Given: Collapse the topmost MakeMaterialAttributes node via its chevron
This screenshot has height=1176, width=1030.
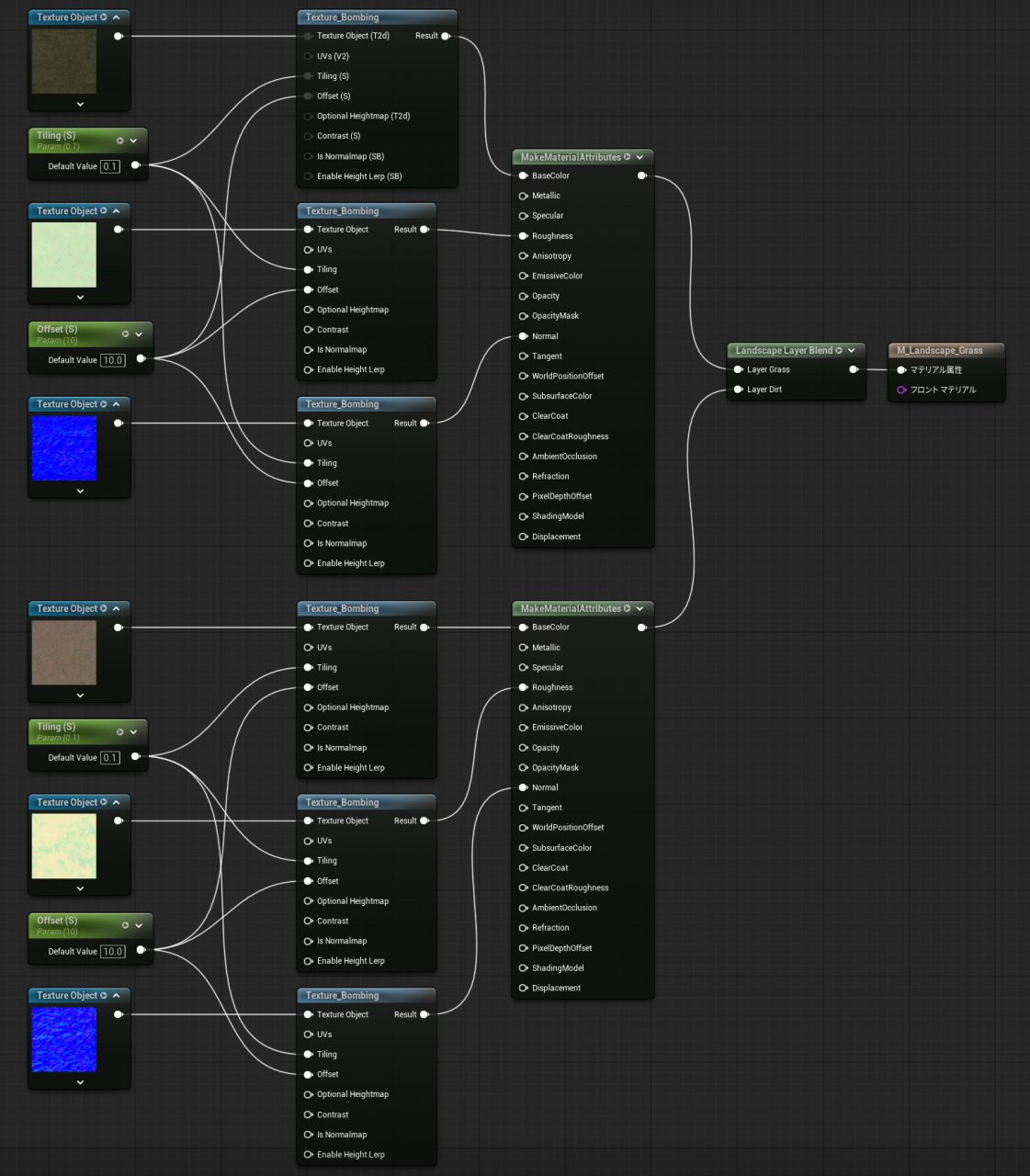Looking at the screenshot, I should [x=640, y=157].
